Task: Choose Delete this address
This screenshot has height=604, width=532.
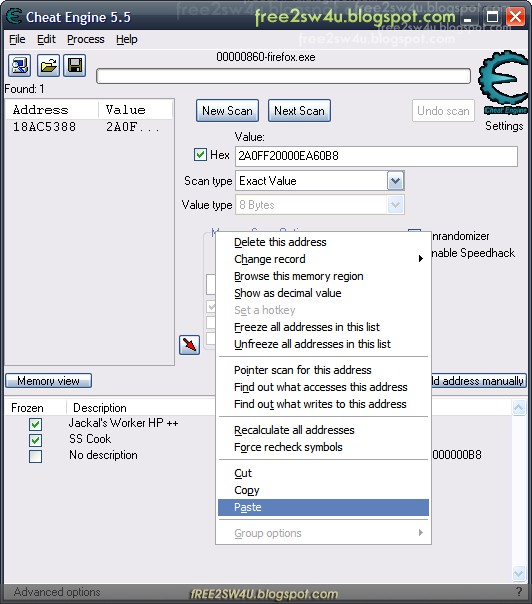Action: [324, 242]
